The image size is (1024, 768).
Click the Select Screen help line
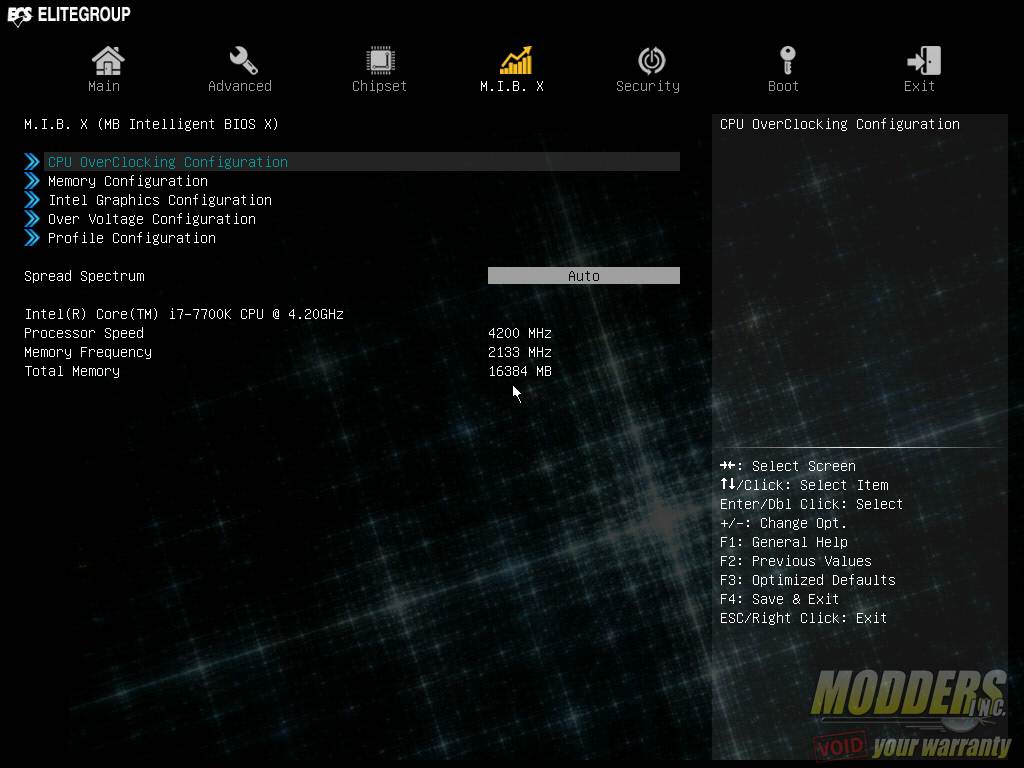(788, 466)
